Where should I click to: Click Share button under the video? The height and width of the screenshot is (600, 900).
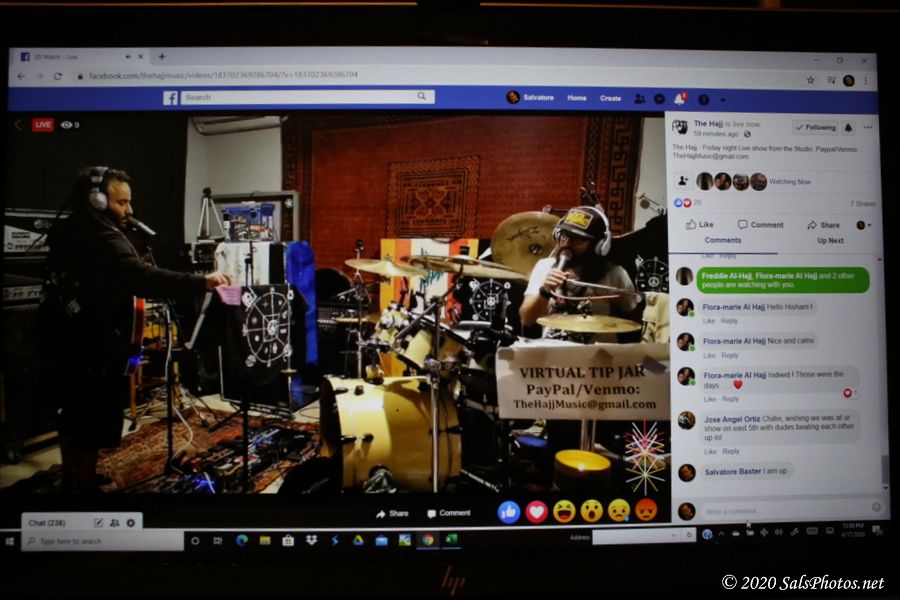pos(392,513)
